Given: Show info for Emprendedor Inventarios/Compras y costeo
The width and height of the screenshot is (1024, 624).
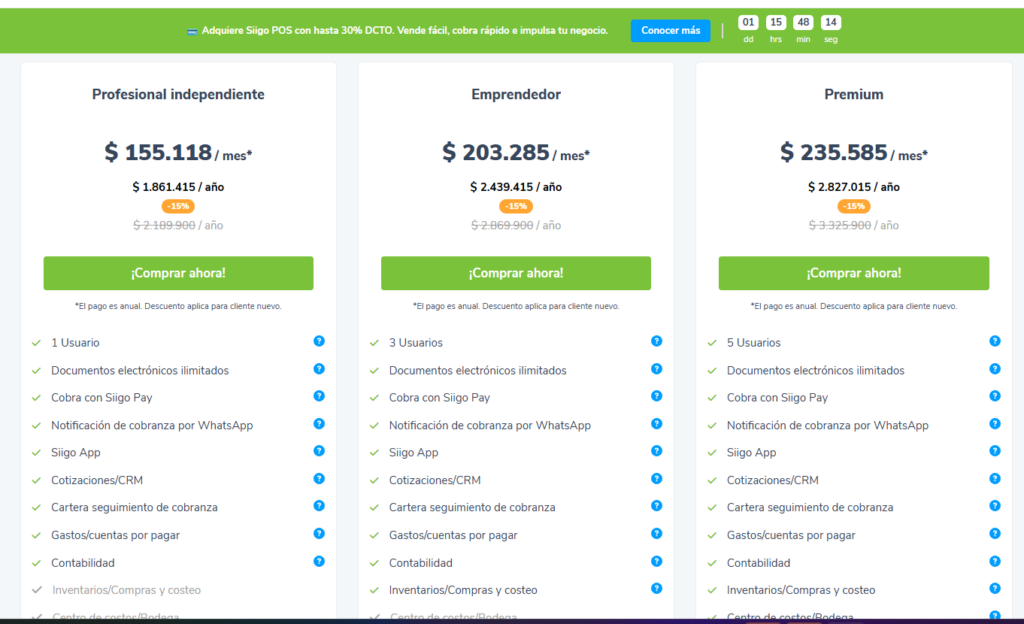Looking at the screenshot, I should click(656, 588).
